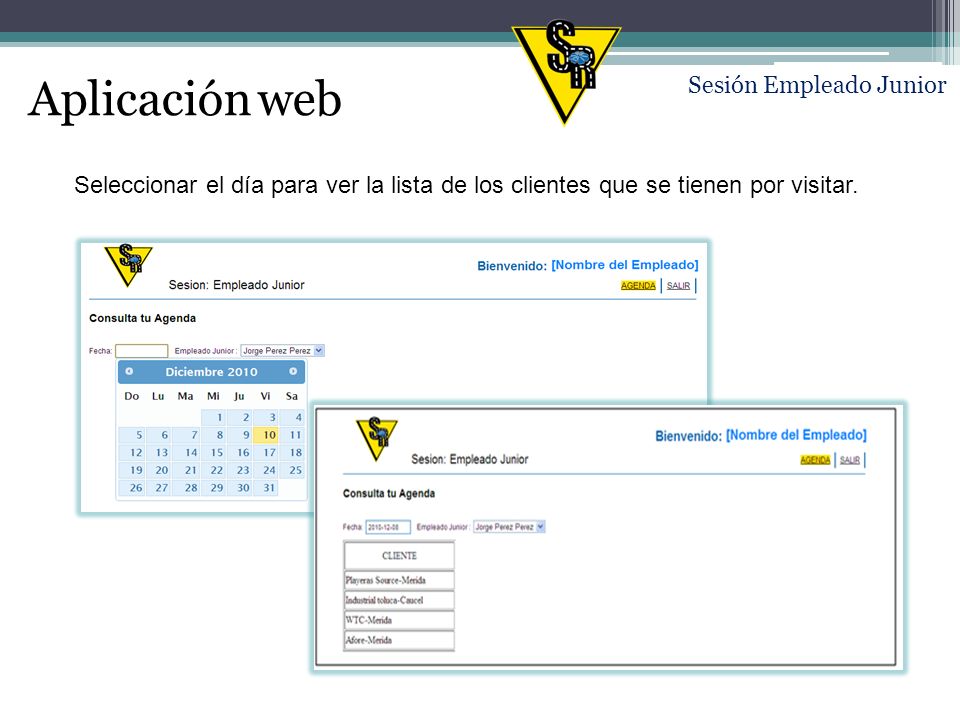
Task: Click 'Sesion: Empleado Junior' in the first window
Action: click(236, 285)
